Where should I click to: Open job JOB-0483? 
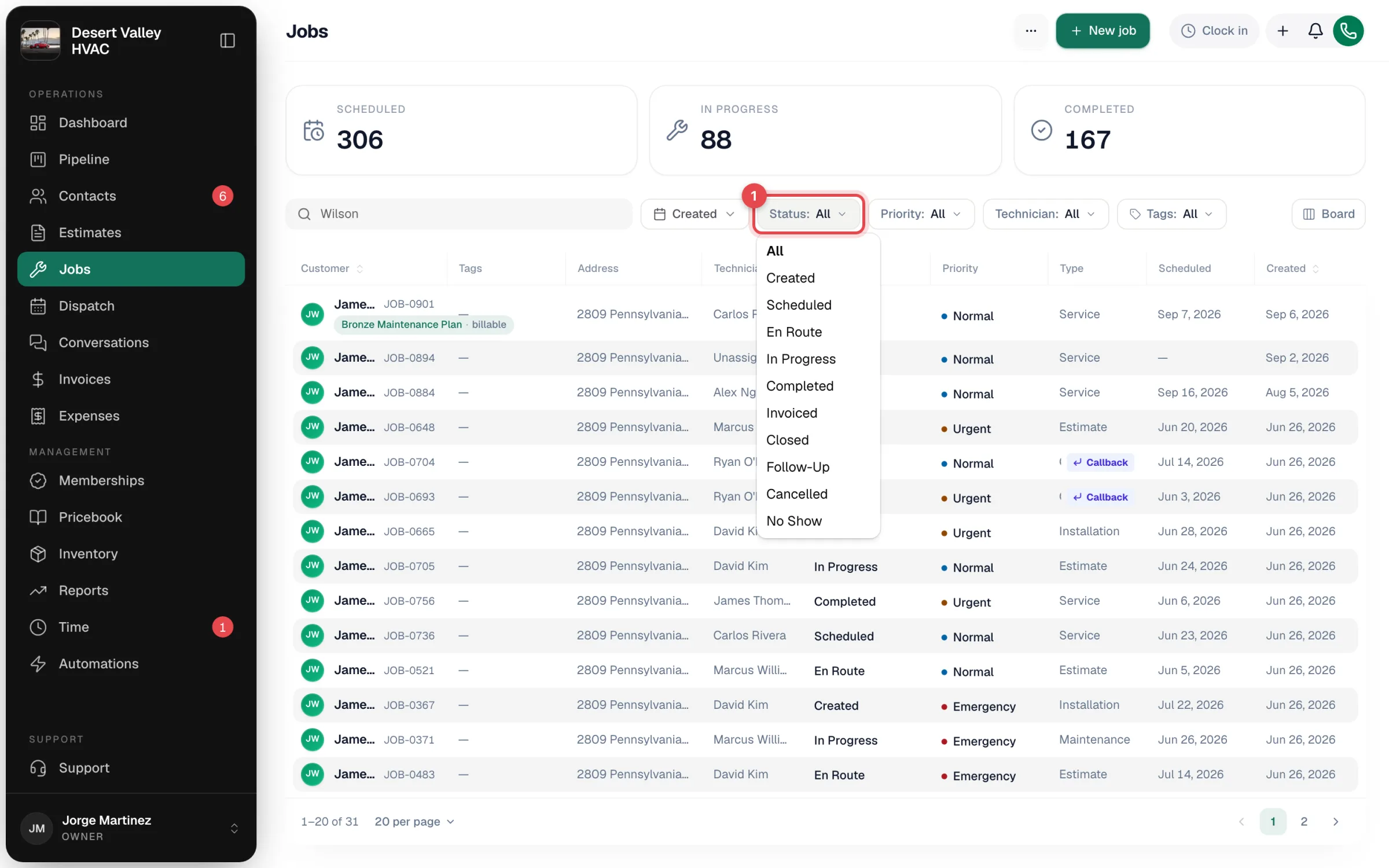[825, 775]
